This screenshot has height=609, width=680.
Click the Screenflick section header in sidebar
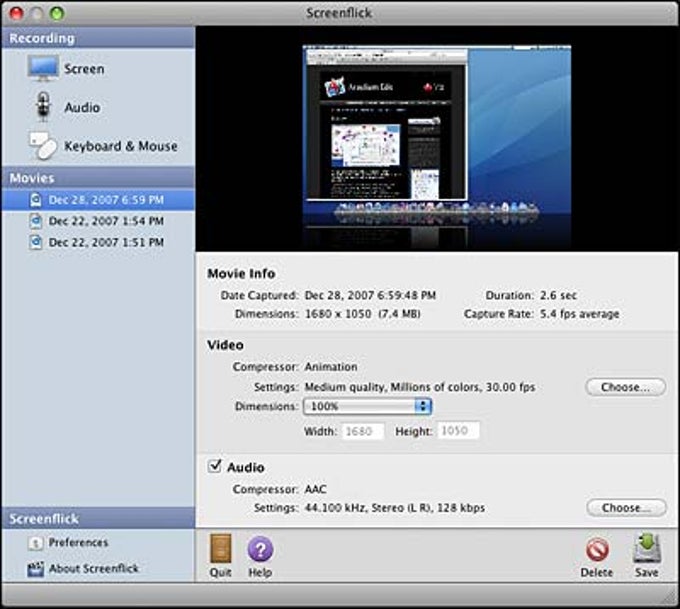pos(98,518)
